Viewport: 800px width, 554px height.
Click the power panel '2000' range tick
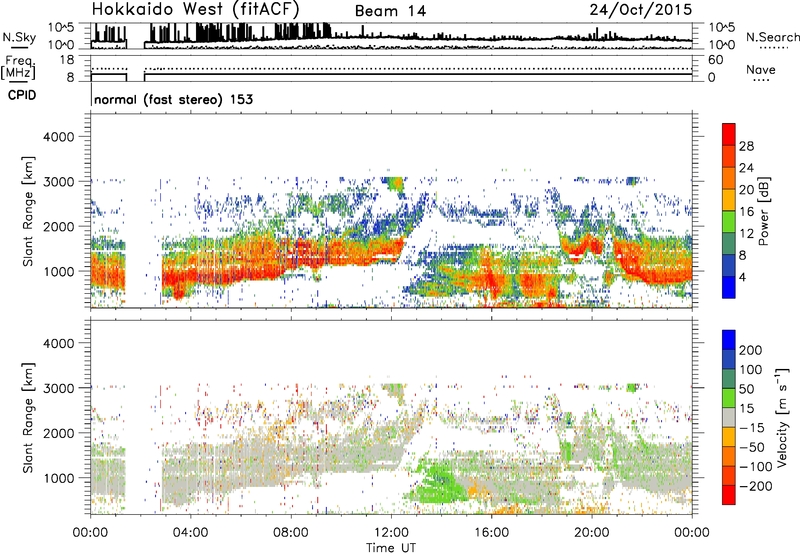click(x=59, y=226)
